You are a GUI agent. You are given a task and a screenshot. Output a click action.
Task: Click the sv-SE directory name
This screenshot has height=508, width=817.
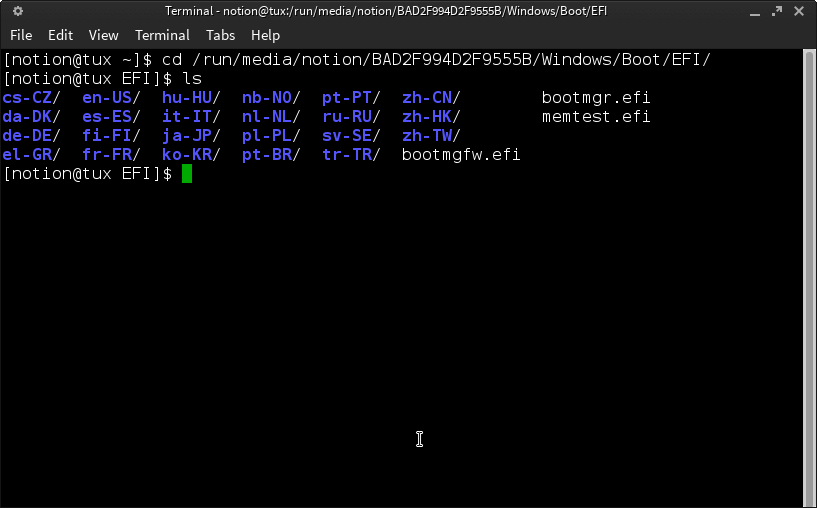[x=346, y=135]
